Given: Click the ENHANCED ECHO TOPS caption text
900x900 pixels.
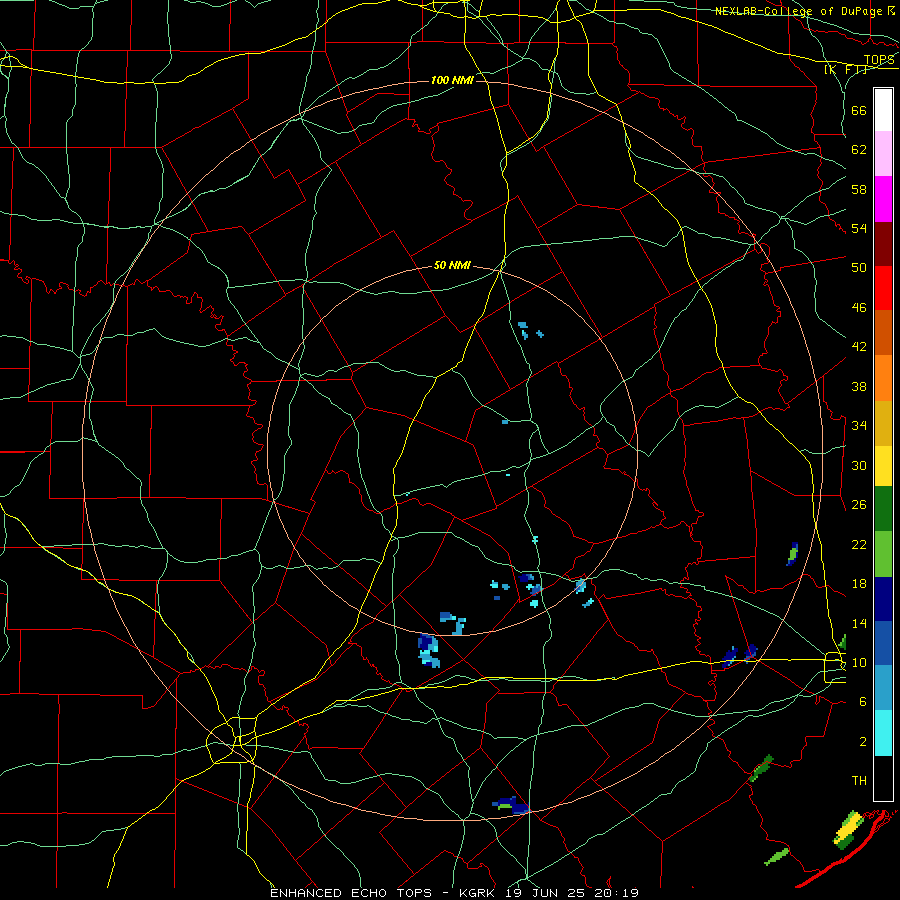Looking at the screenshot, I should tap(351, 893).
